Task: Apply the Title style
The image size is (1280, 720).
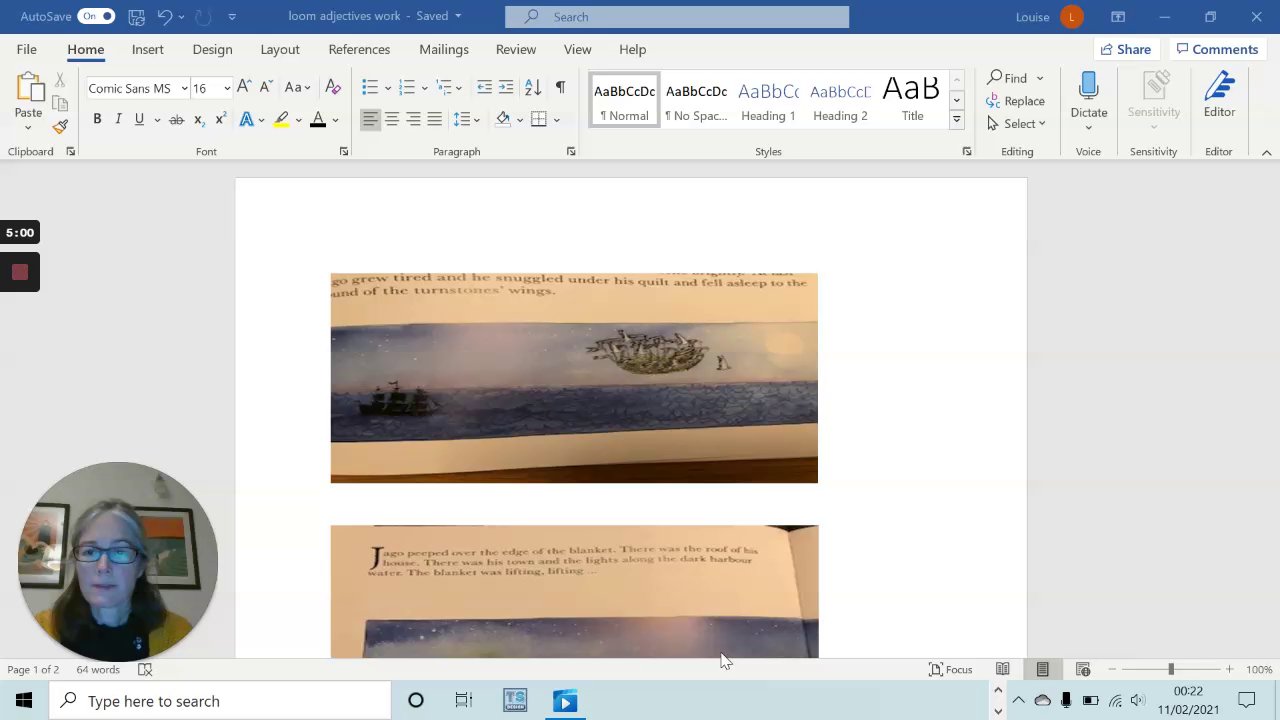Action: pos(912,100)
